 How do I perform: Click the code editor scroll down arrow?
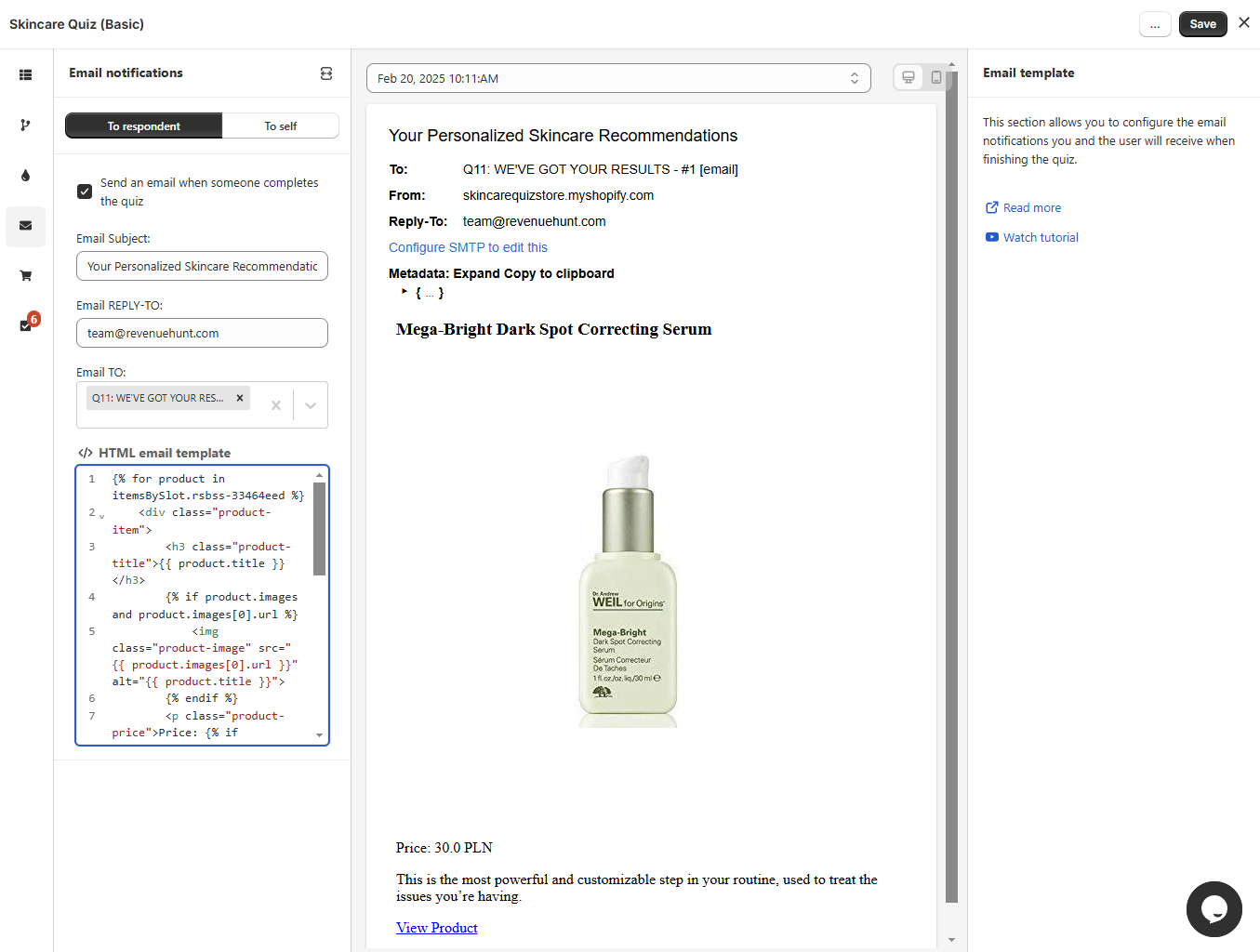(319, 735)
